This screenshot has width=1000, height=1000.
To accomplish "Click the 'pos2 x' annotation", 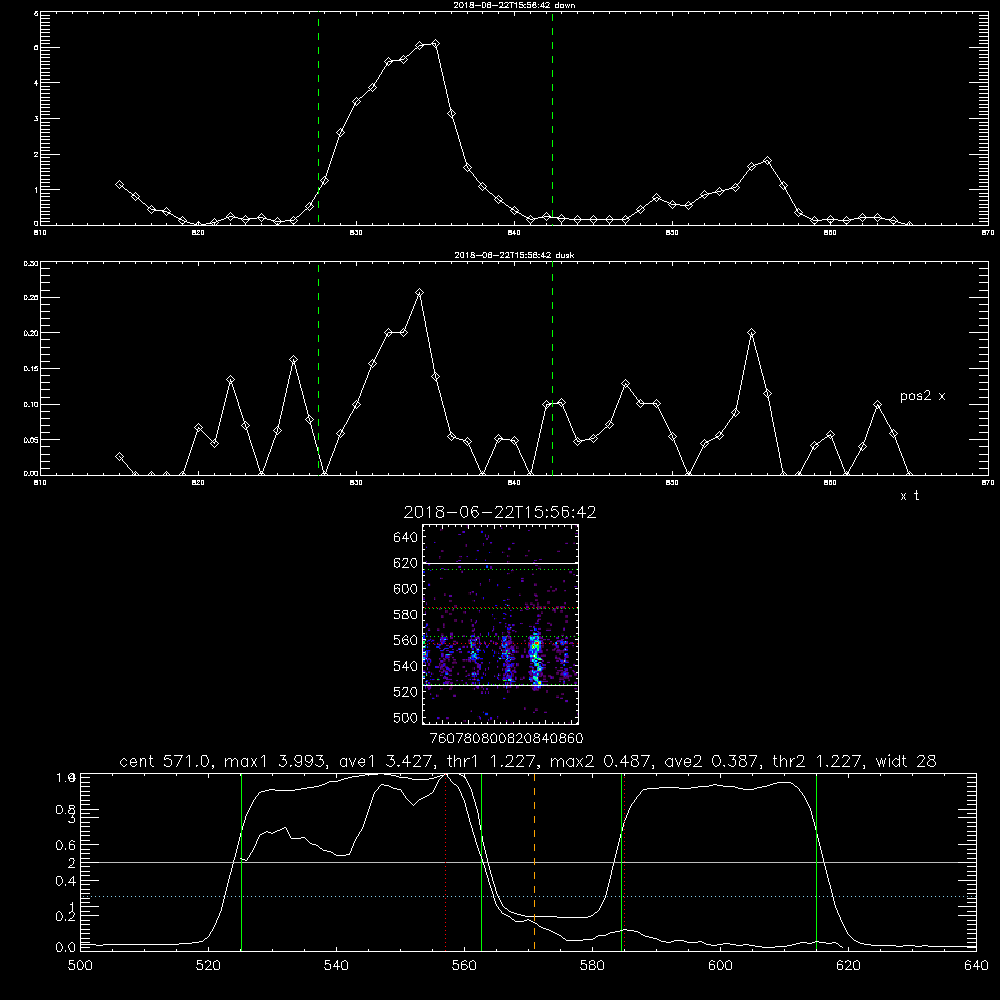I will point(922,396).
